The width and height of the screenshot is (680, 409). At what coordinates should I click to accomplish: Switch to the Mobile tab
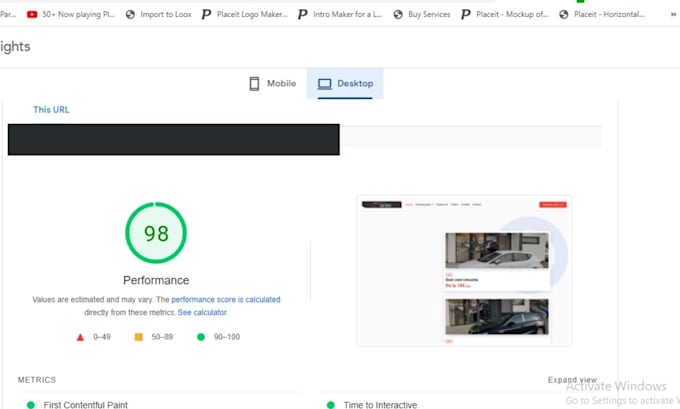273,83
